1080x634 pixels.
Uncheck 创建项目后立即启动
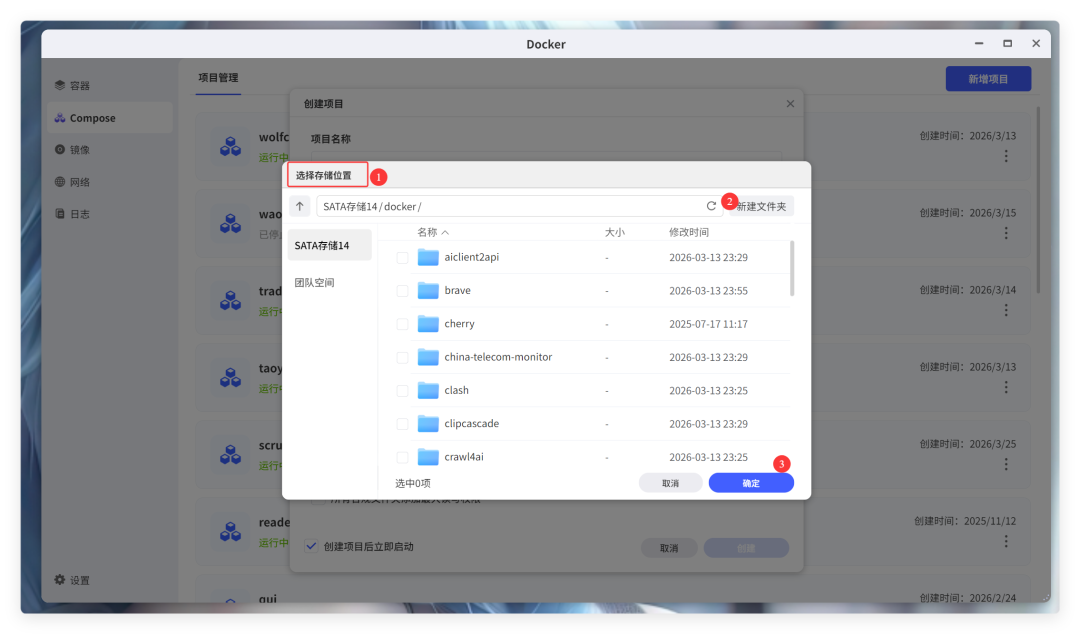click(x=311, y=546)
